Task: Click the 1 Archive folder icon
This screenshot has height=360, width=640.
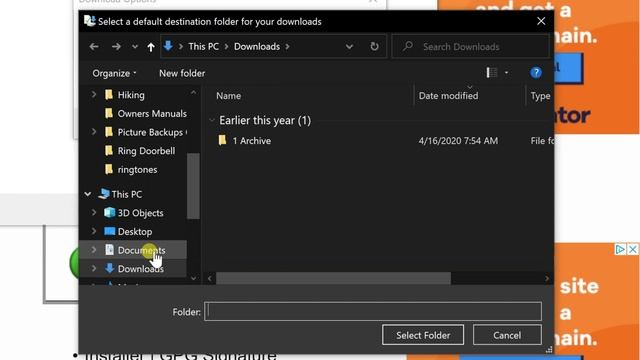Action: tap(222, 140)
